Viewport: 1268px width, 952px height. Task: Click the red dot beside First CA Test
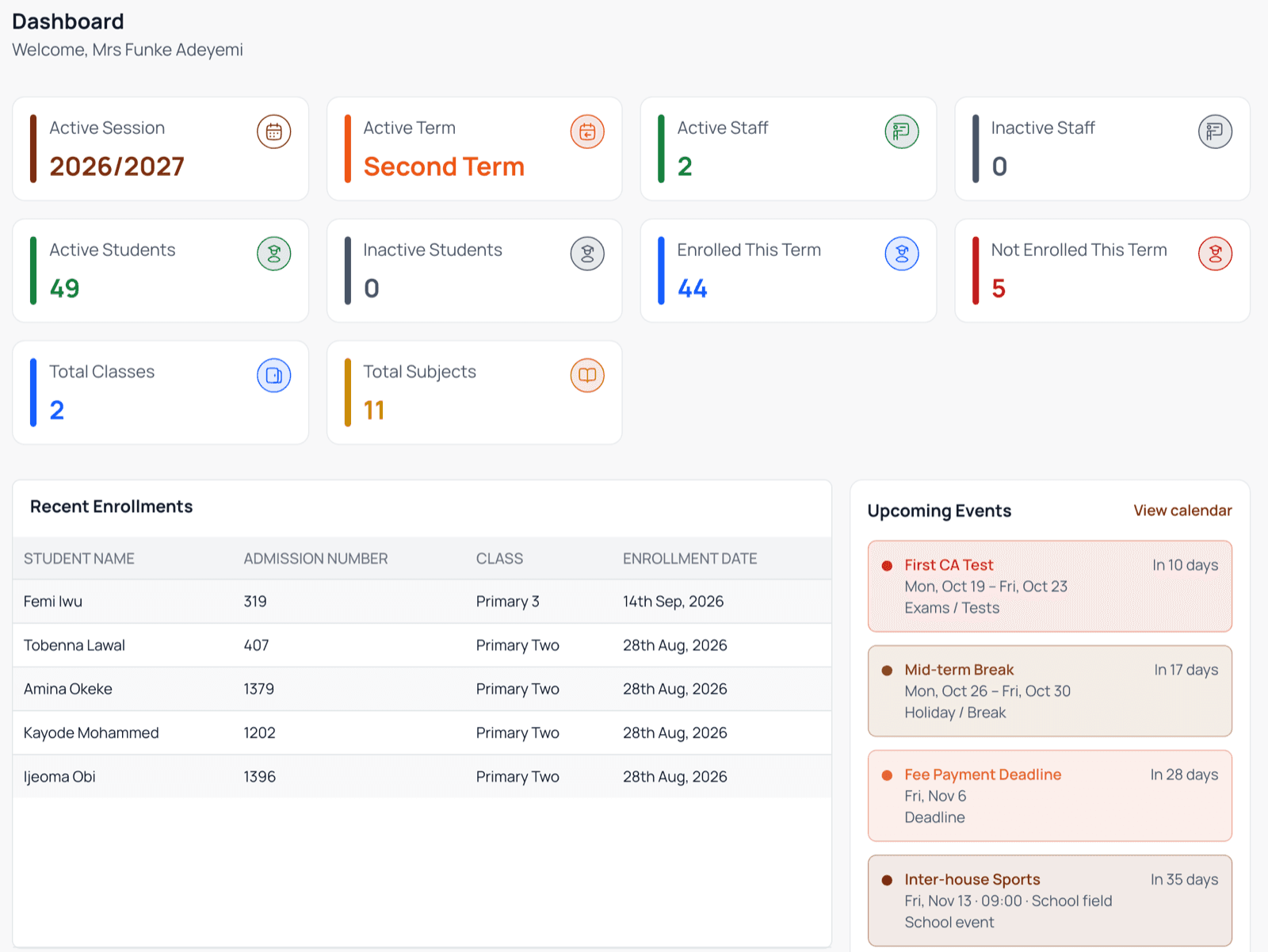tap(887, 566)
